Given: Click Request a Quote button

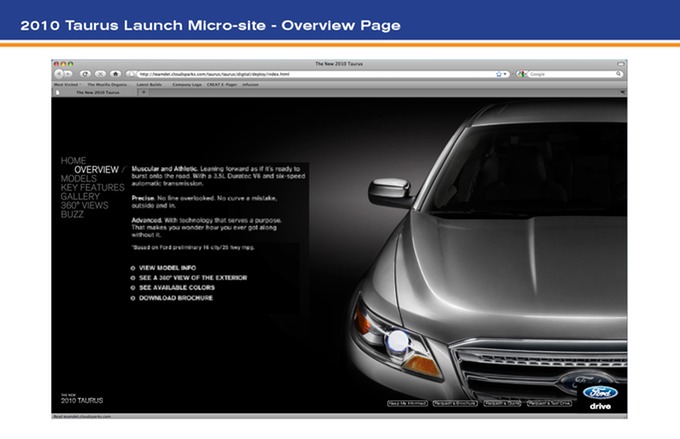Looking at the screenshot, I should [x=502, y=403].
